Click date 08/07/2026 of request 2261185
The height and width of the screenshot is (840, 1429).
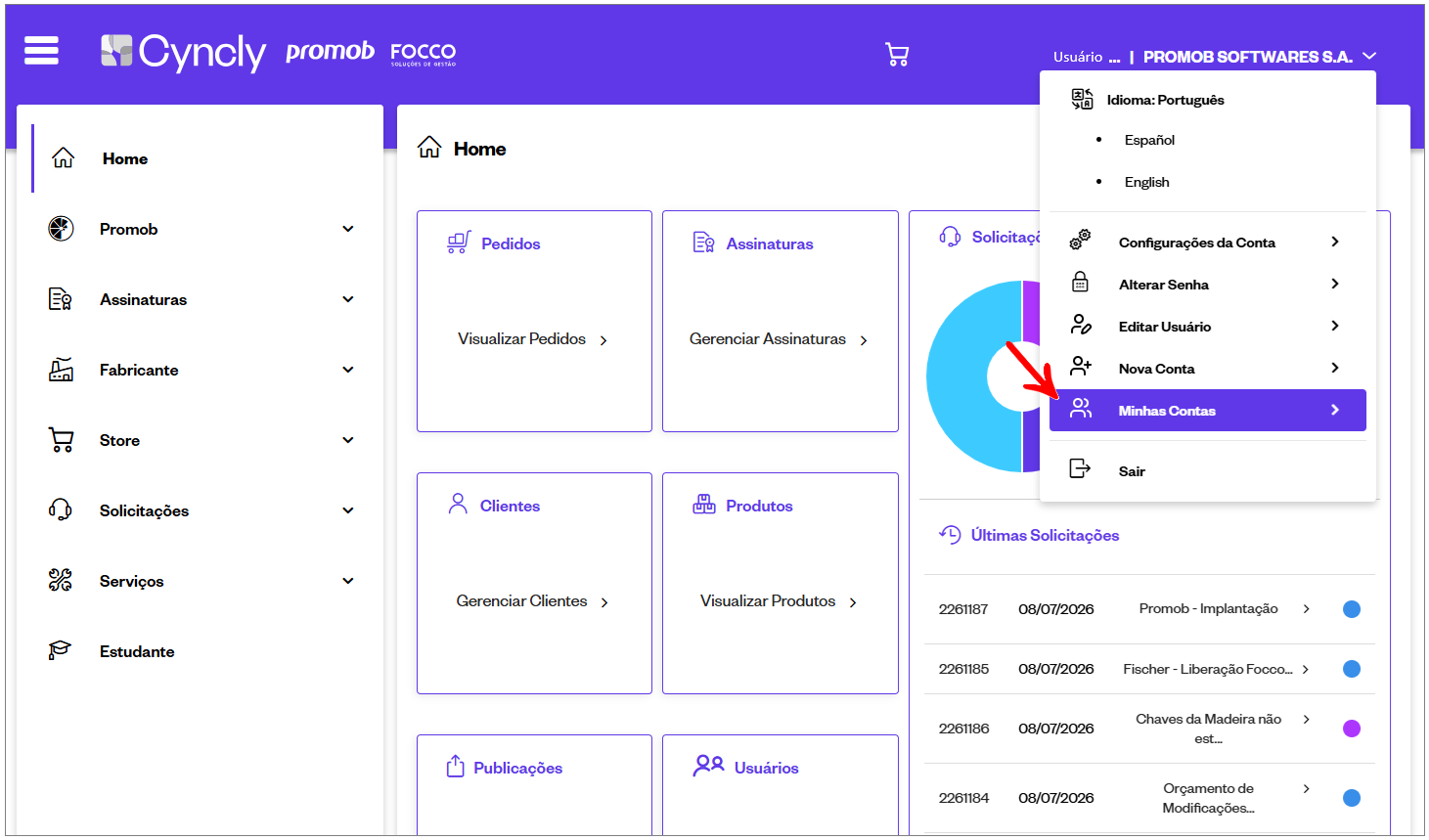click(1055, 669)
